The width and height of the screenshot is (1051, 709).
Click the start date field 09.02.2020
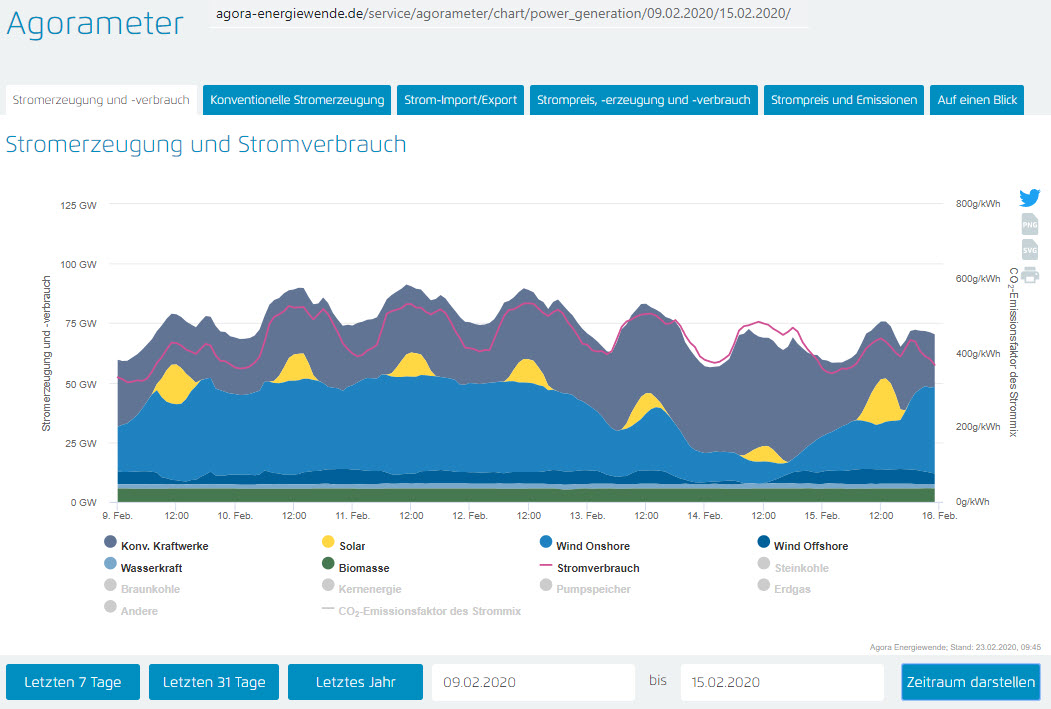[533, 682]
